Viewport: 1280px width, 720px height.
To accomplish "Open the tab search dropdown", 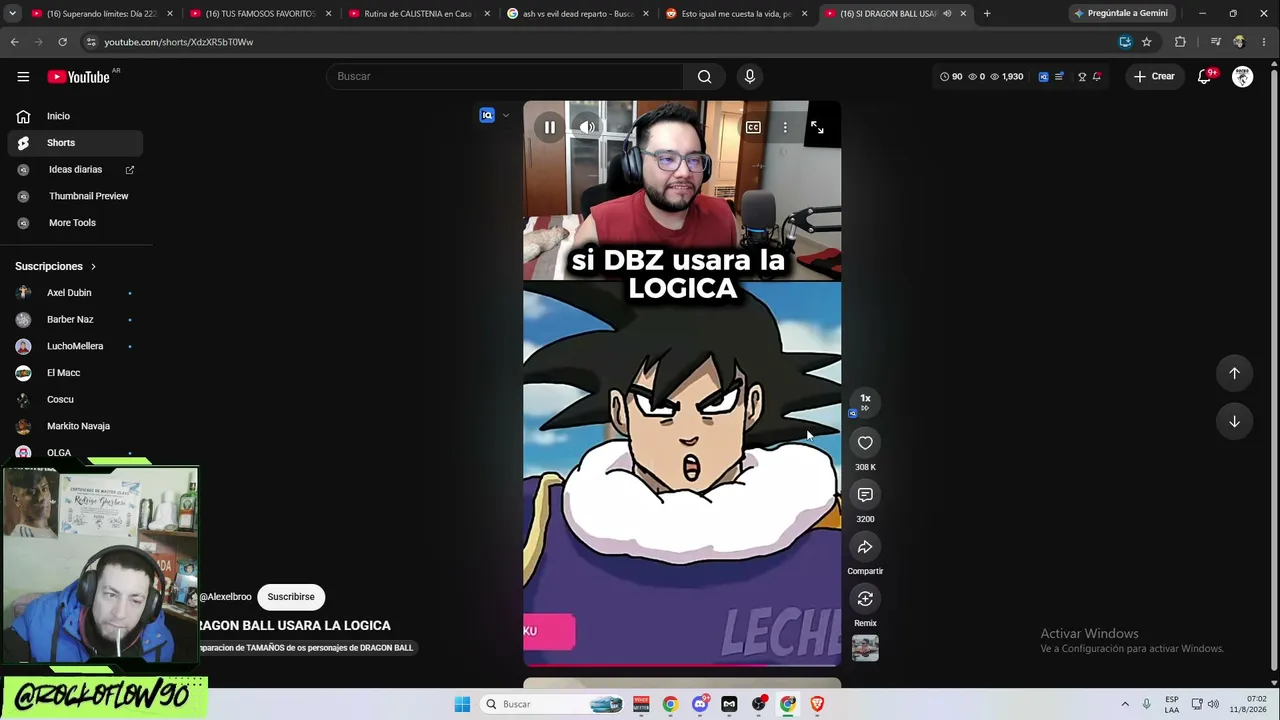I will [x=13, y=14].
